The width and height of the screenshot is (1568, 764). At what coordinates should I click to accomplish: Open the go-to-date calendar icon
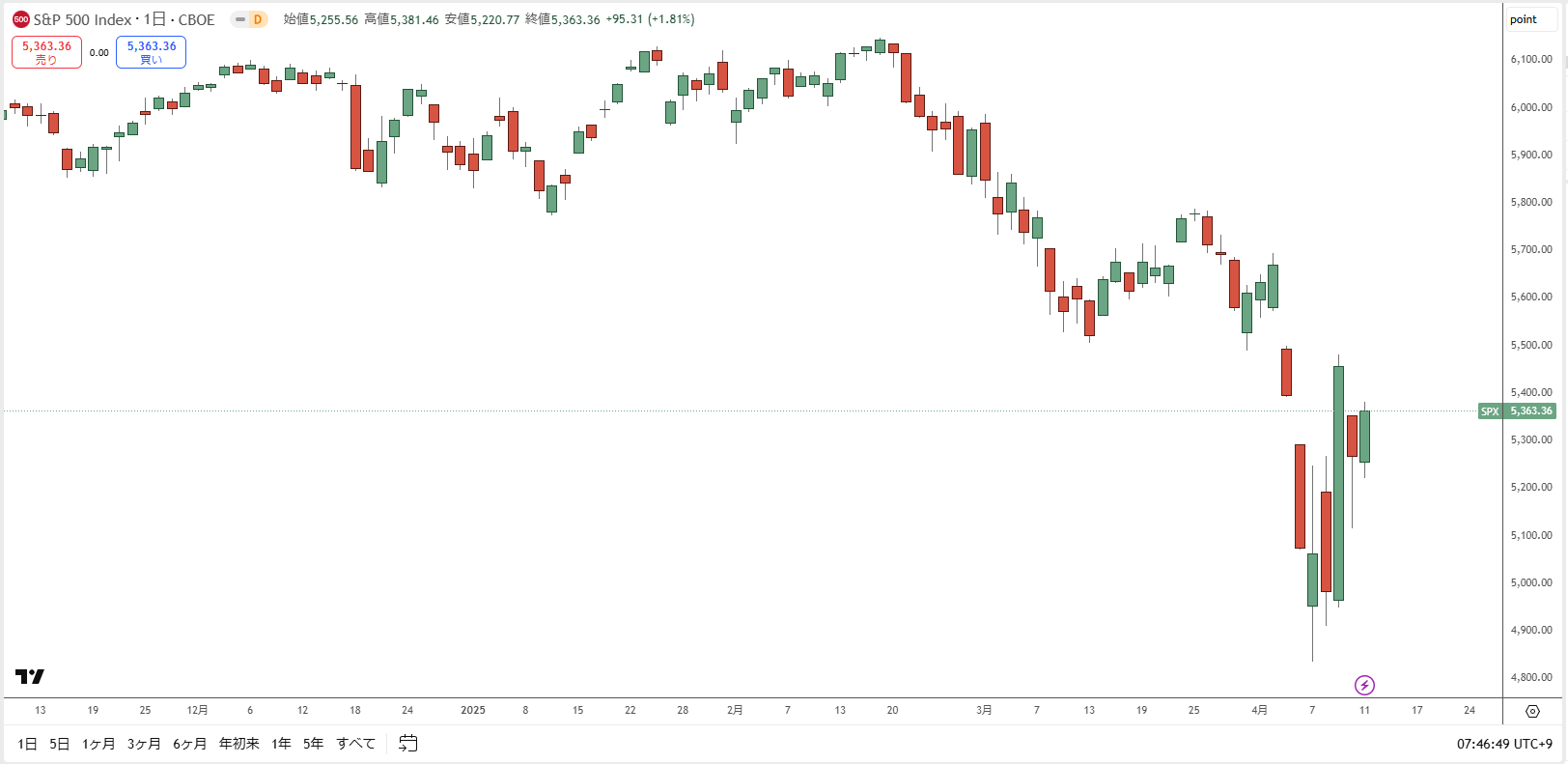tap(408, 743)
